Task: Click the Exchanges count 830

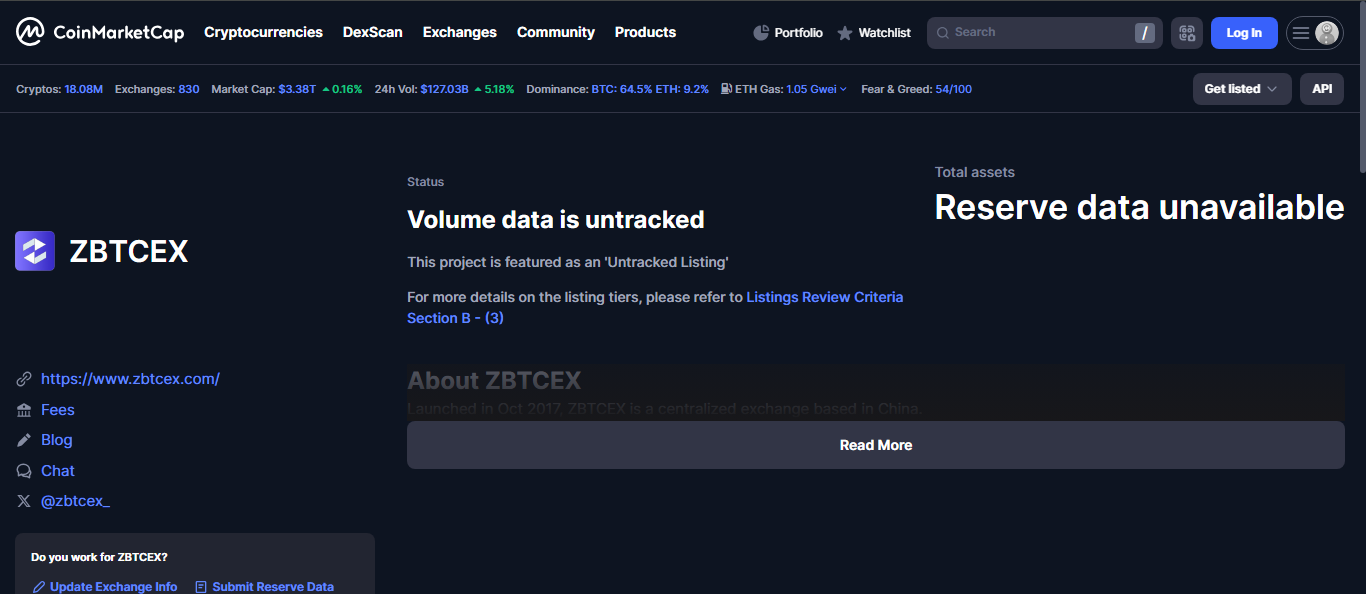Action: pos(189,89)
